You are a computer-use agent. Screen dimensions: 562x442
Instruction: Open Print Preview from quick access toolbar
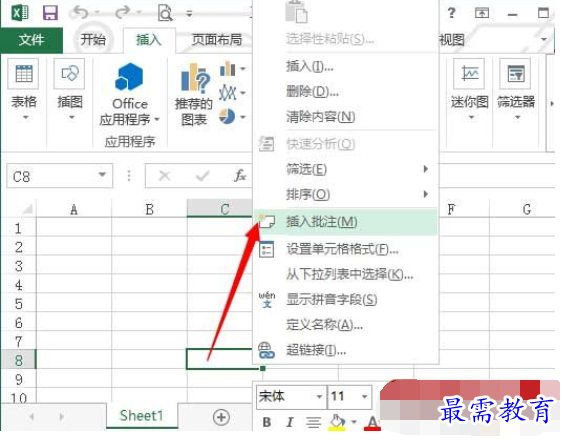tap(165, 13)
